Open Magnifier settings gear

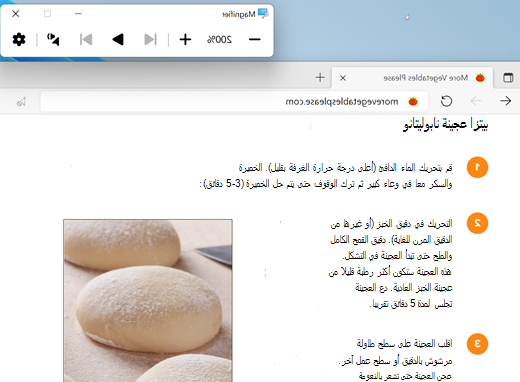(19, 39)
